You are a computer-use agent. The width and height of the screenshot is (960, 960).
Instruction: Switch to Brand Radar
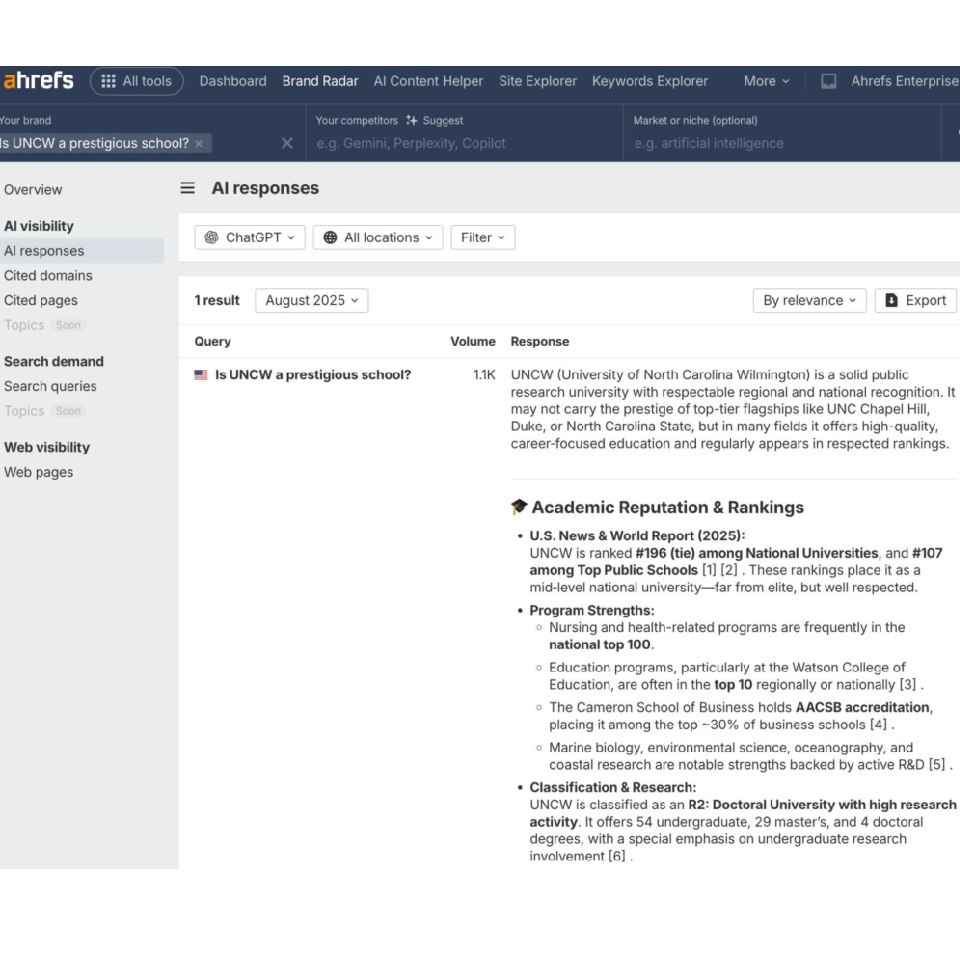pyautogui.click(x=320, y=81)
